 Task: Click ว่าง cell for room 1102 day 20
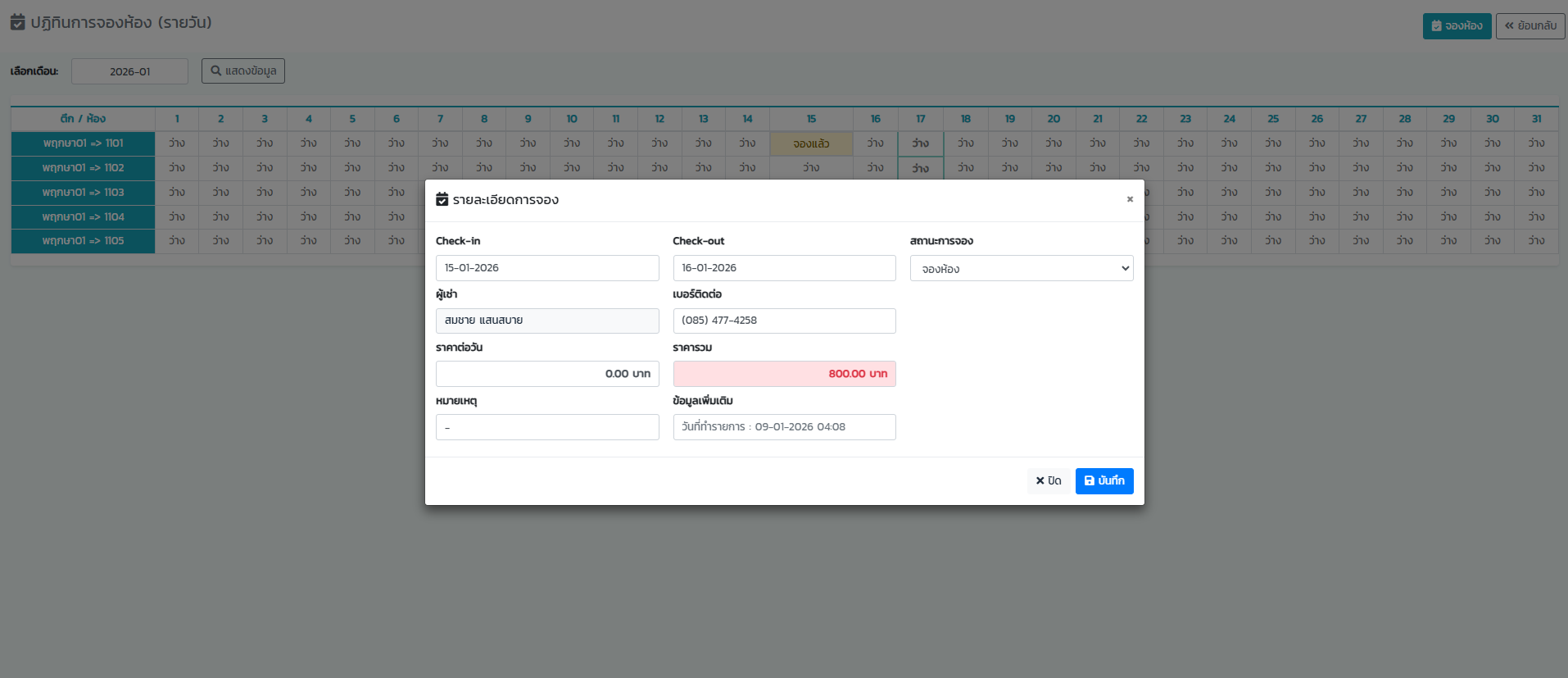tap(1054, 168)
